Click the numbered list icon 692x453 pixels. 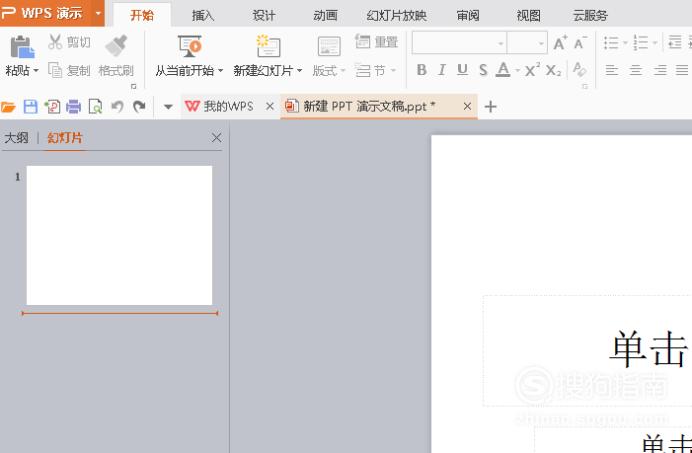[x=640, y=43]
